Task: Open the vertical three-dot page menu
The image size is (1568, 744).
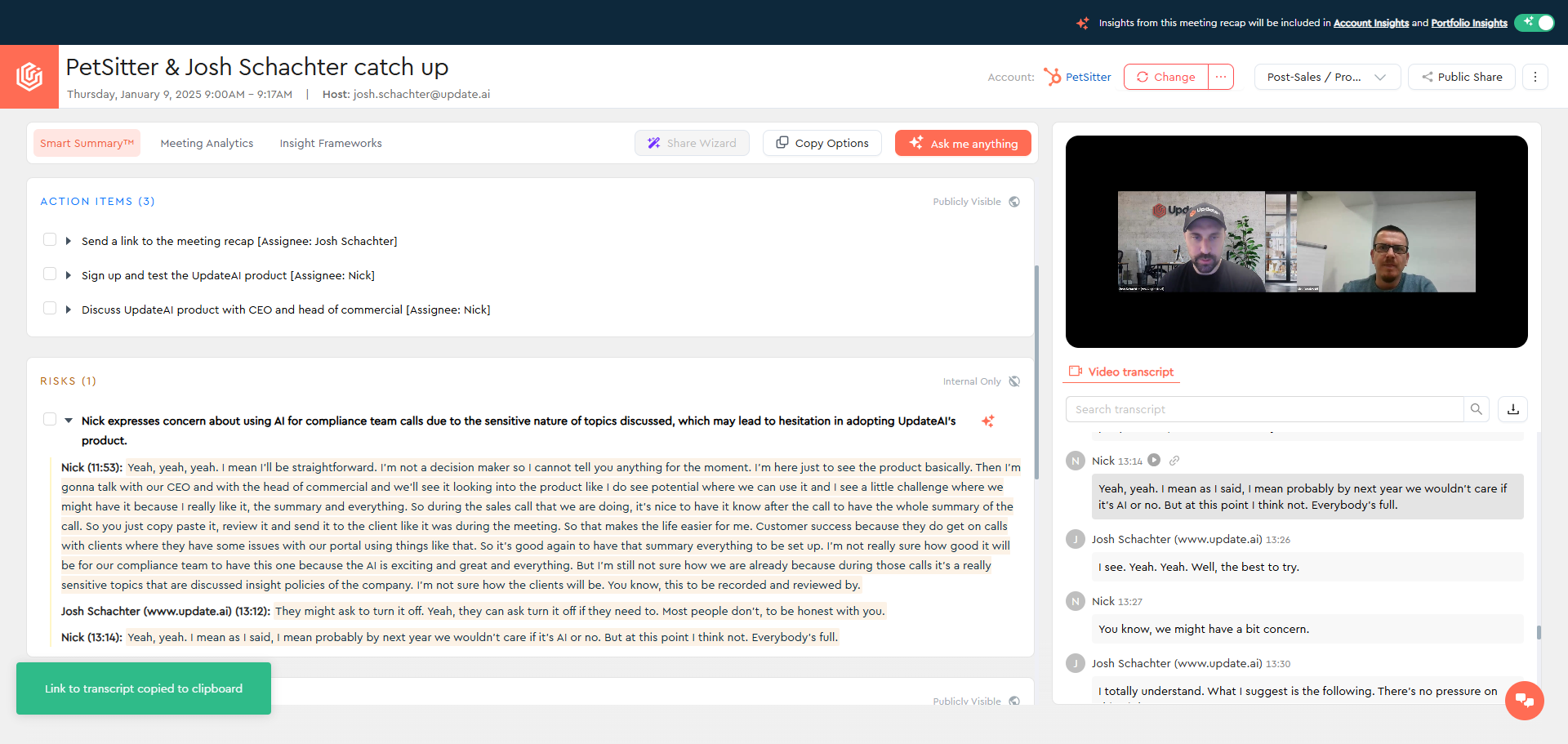Action: [1535, 77]
